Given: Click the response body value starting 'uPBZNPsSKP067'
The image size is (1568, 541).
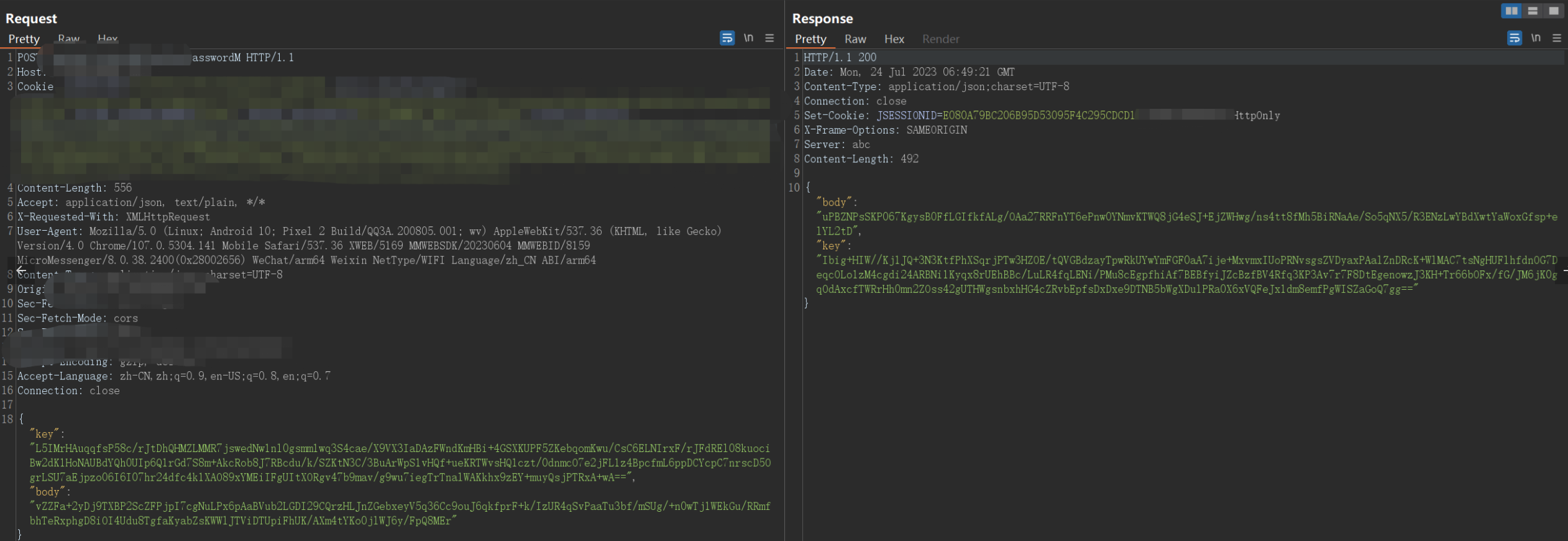Looking at the screenshot, I should point(1186,224).
